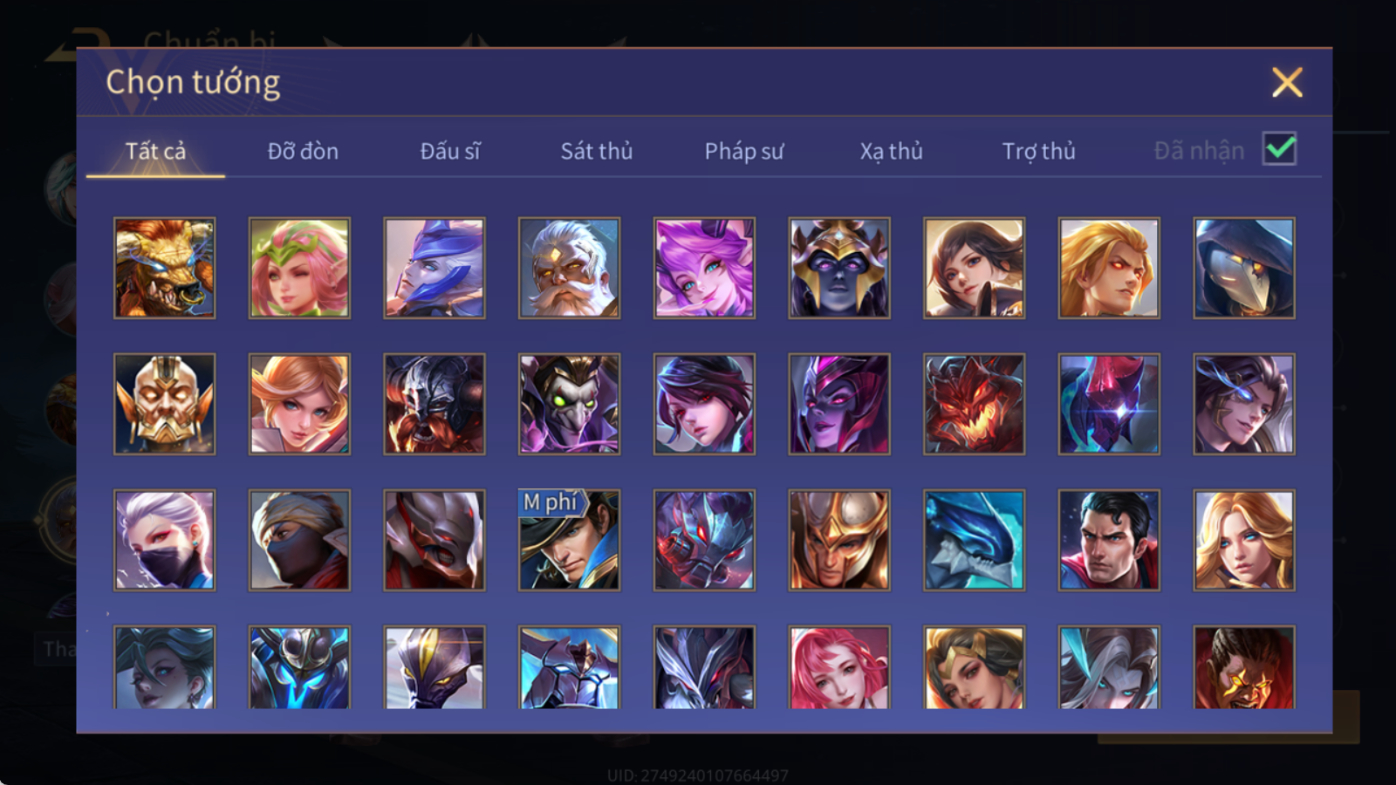The image size is (1396, 785).
Task: Select the blonde woman with blue eyes
Action: [x=1244, y=540]
